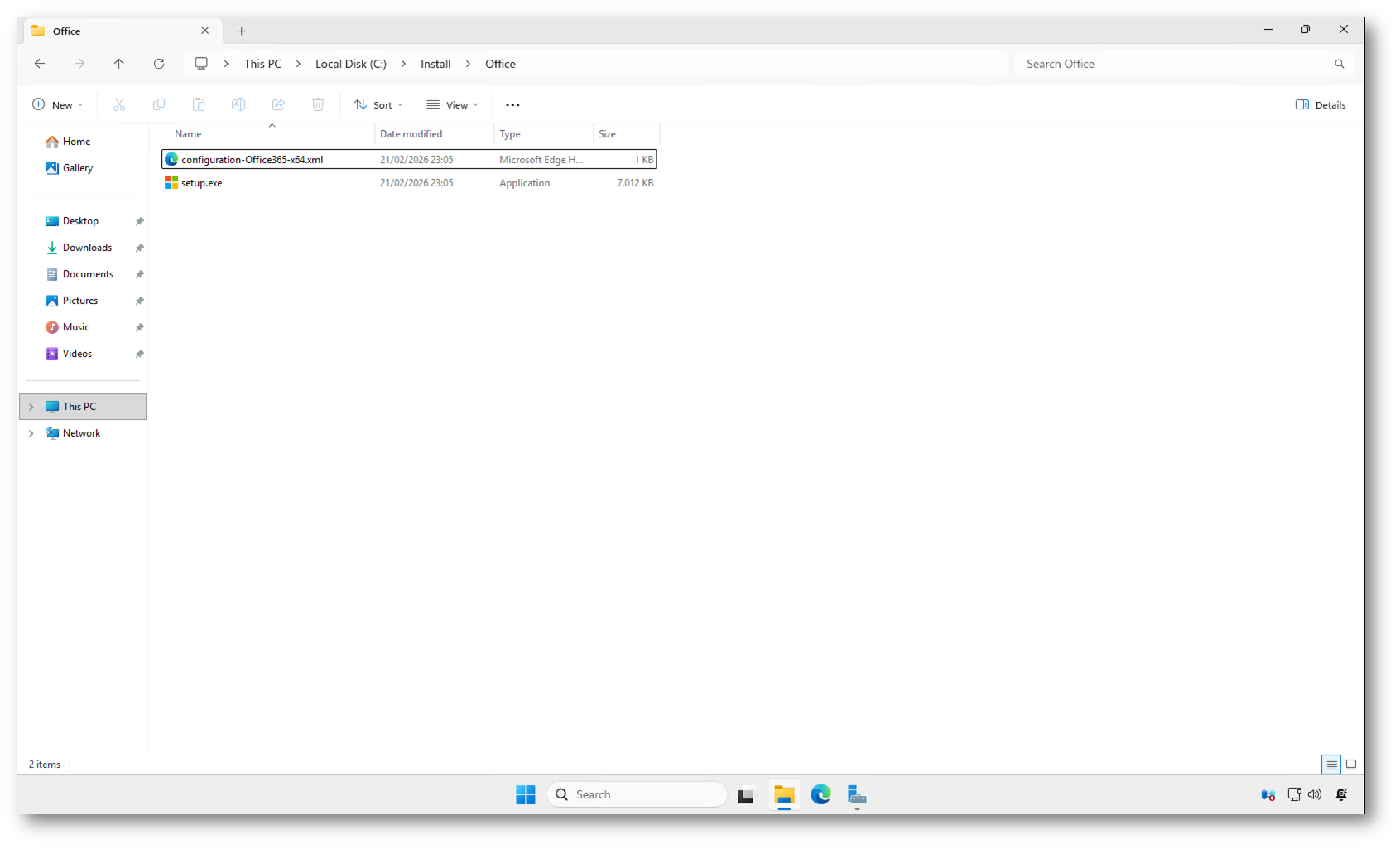Click the Refresh icon in navigation bar

coord(159,64)
